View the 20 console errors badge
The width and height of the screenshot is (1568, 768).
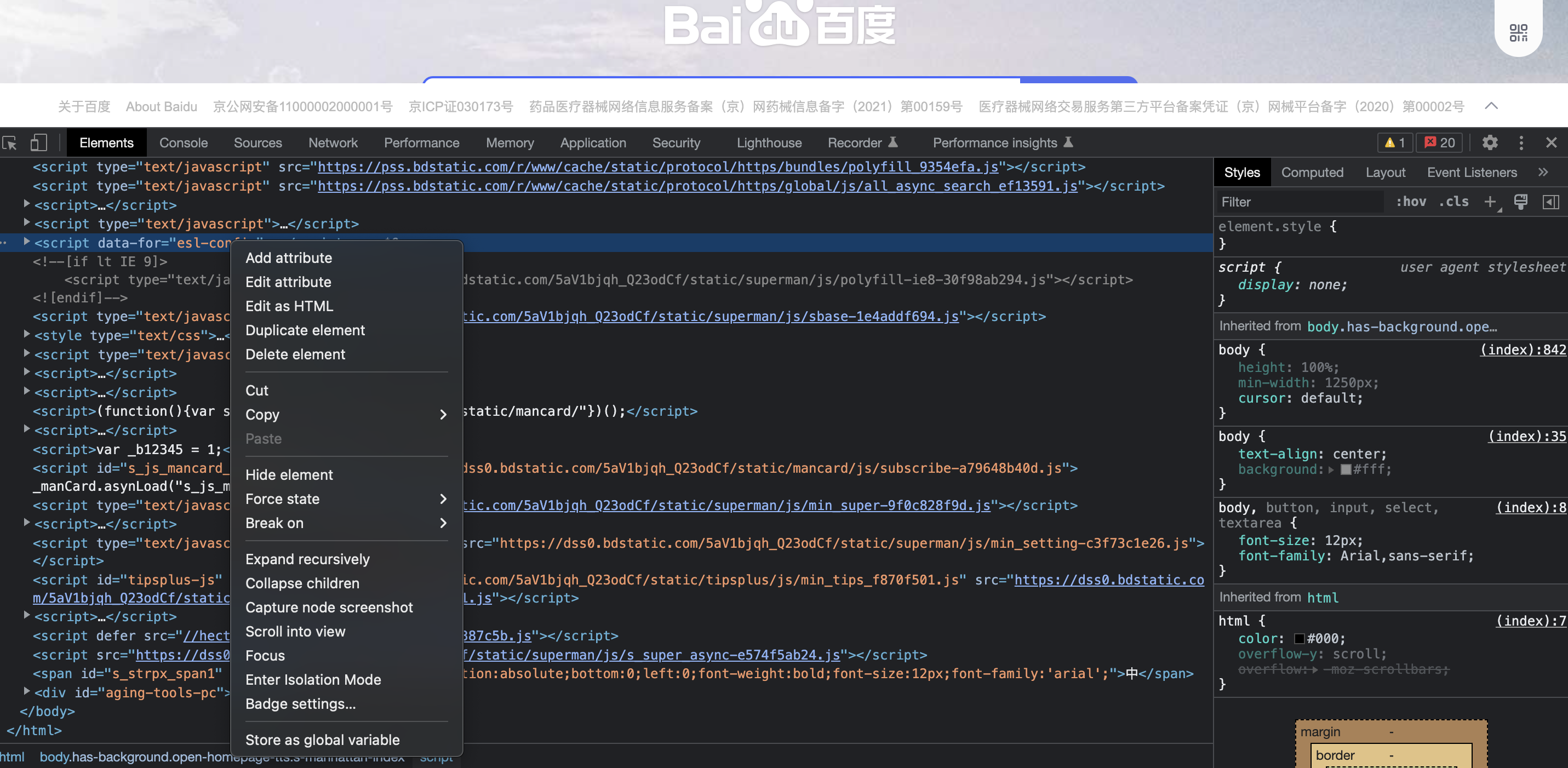point(1439,142)
